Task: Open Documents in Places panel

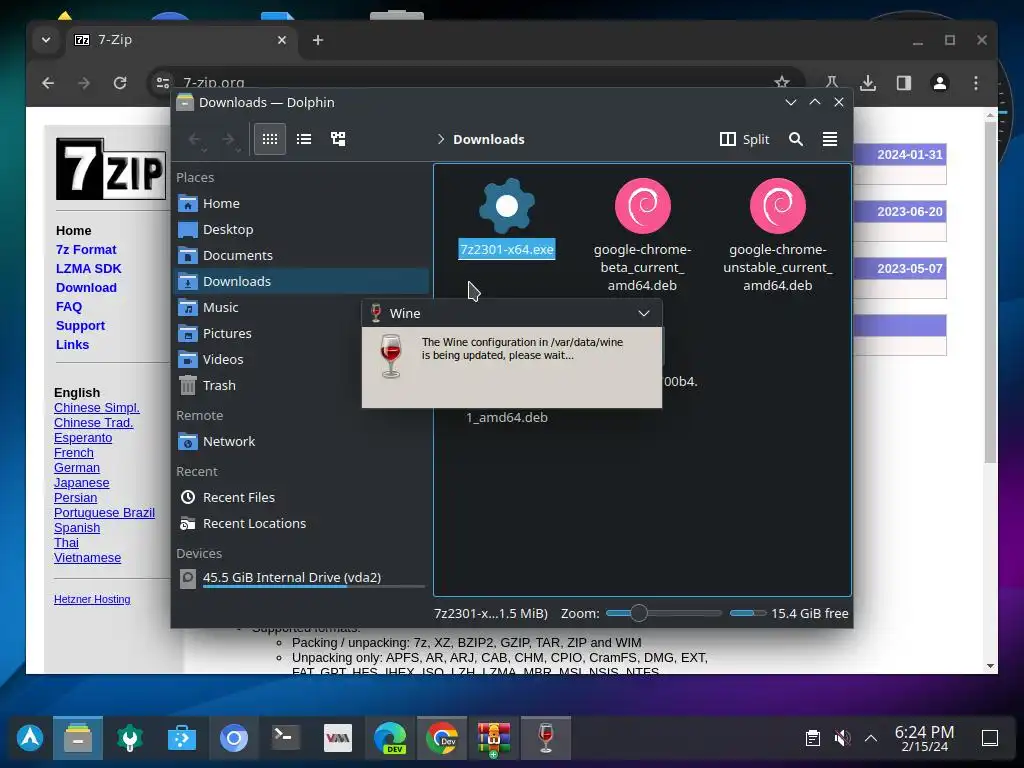Action: coord(302,255)
